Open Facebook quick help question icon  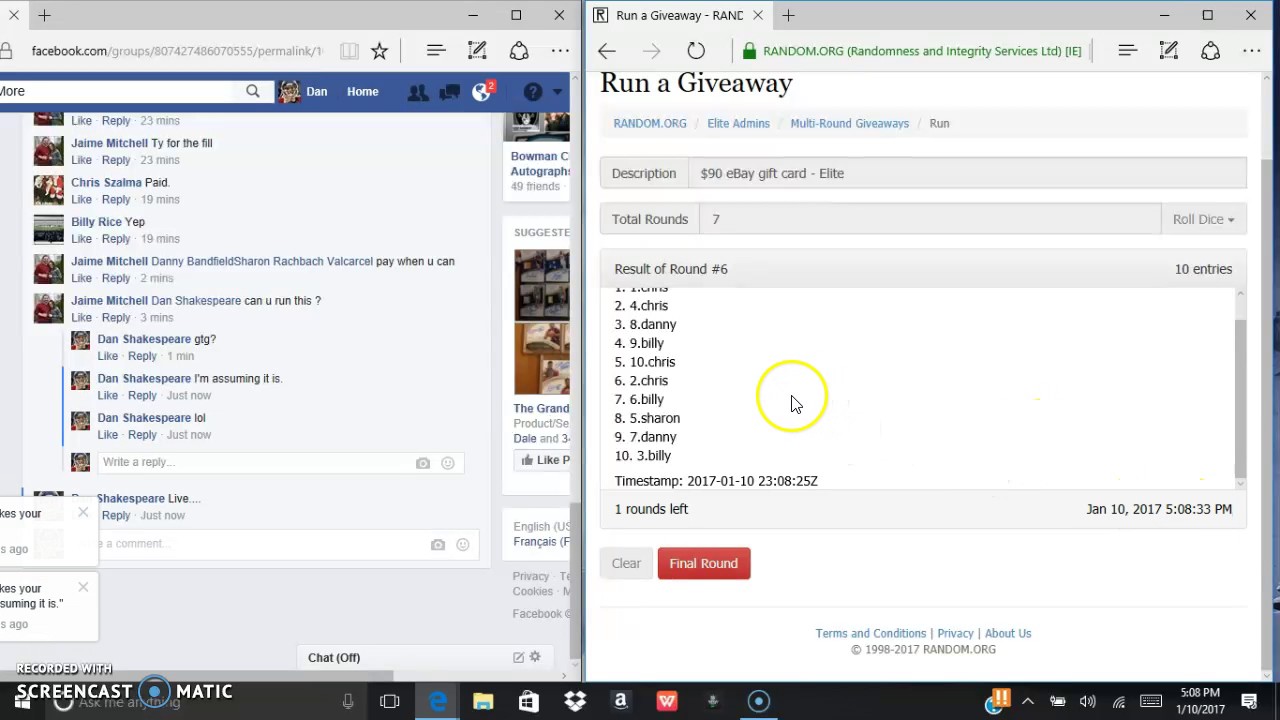(533, 92)
